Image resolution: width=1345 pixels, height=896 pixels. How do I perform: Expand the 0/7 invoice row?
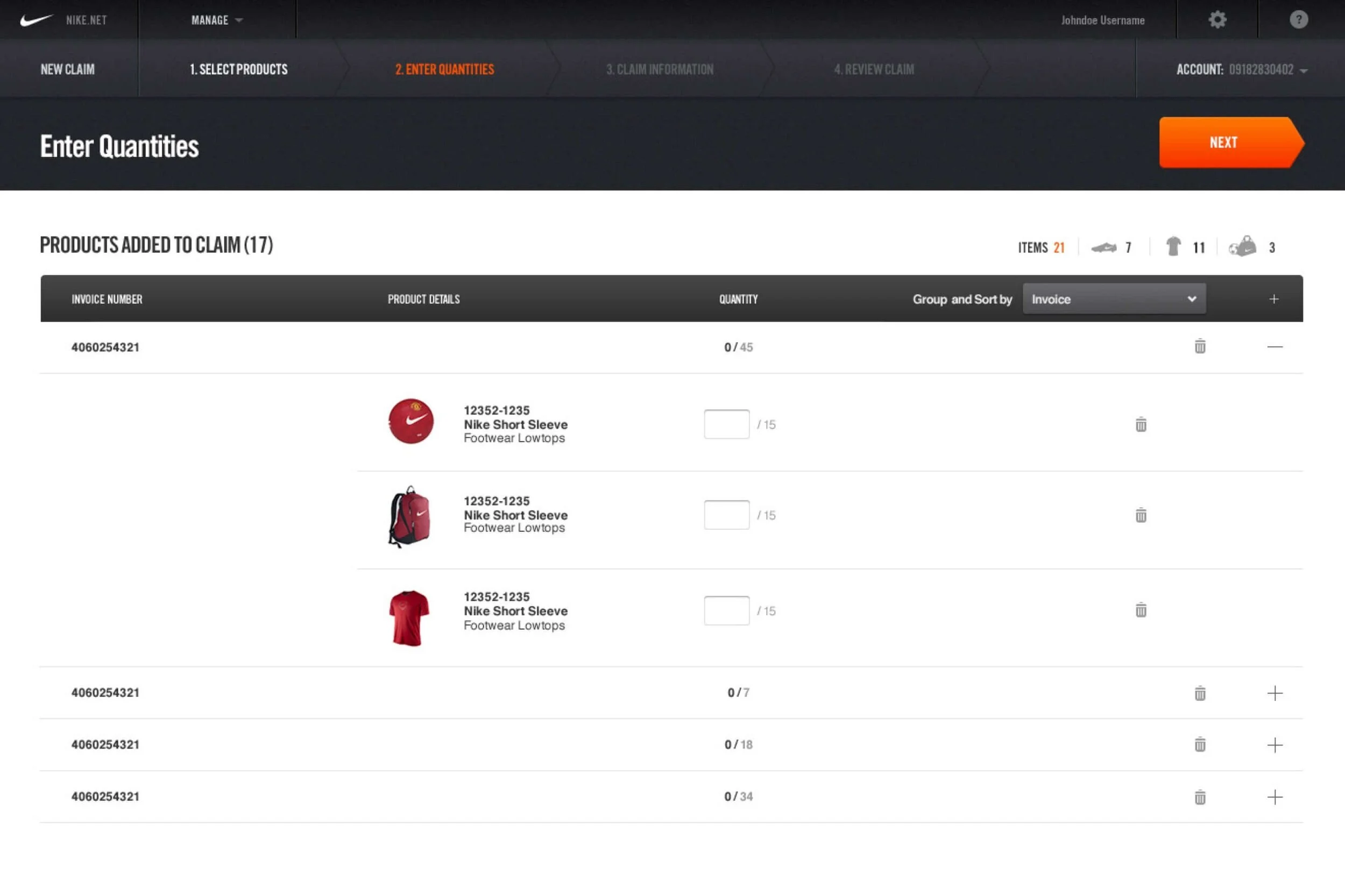tap(1274, 693)
